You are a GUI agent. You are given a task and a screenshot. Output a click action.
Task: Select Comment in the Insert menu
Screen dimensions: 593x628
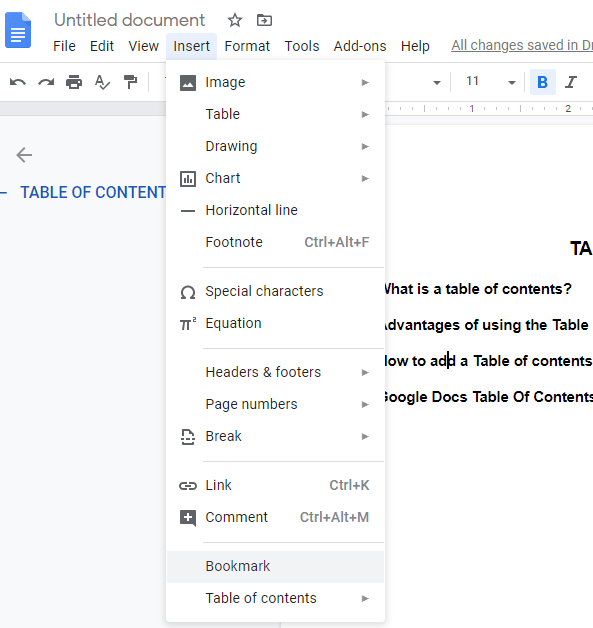tap(275, 517)
